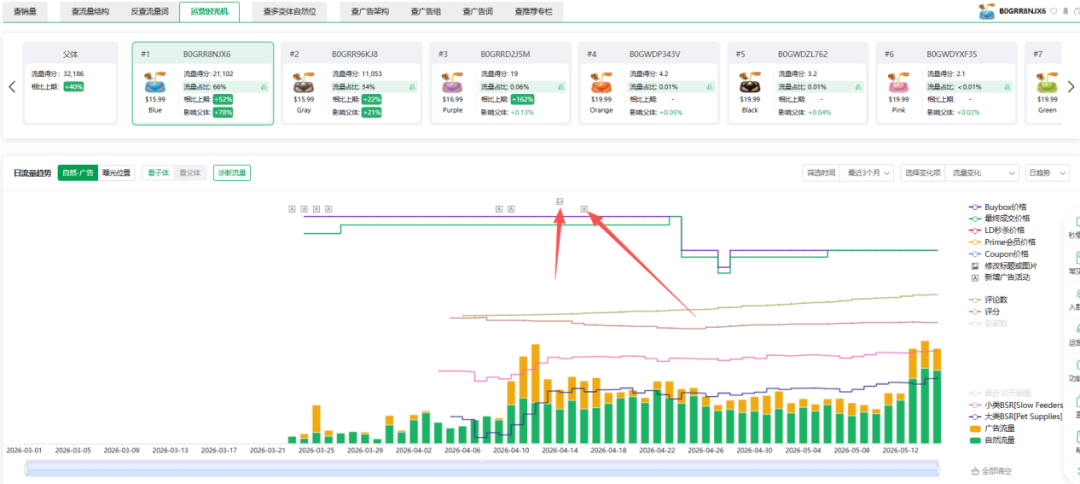
Task: Toggle Prime会员价格 legend series
Action: 1002,242
